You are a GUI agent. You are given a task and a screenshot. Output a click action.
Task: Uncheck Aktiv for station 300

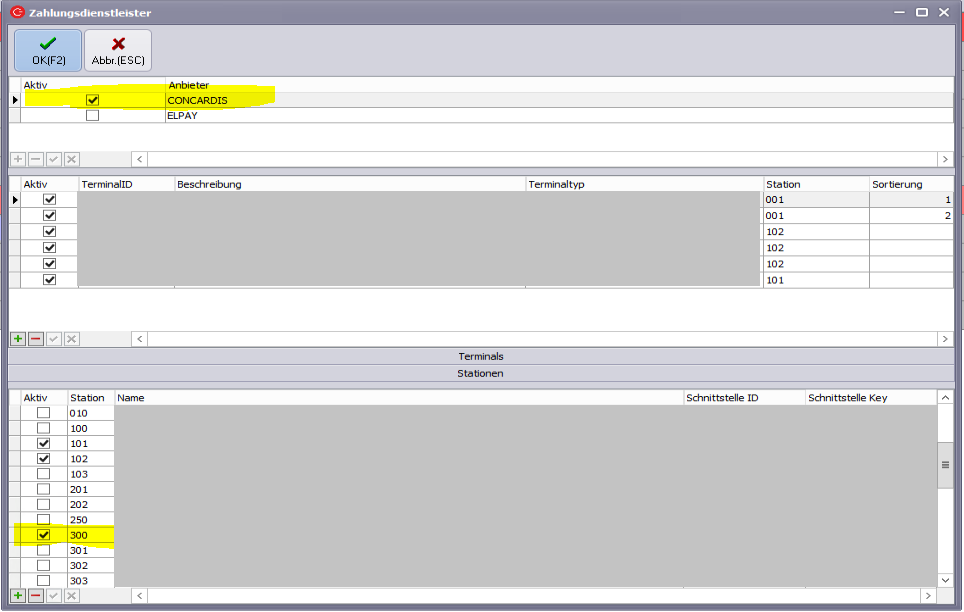[x=43, y=535]
